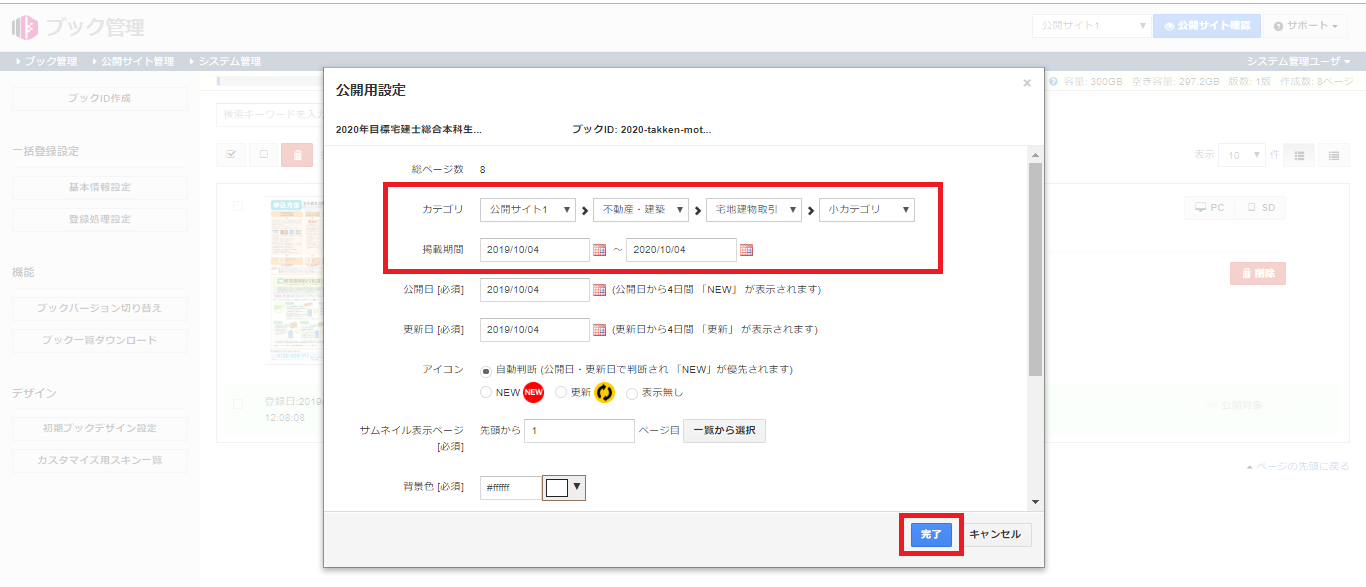This screenshot has width=1366, height=587.
Task: Select the NEW icon radio option
Action: click(x=486, y=393)
